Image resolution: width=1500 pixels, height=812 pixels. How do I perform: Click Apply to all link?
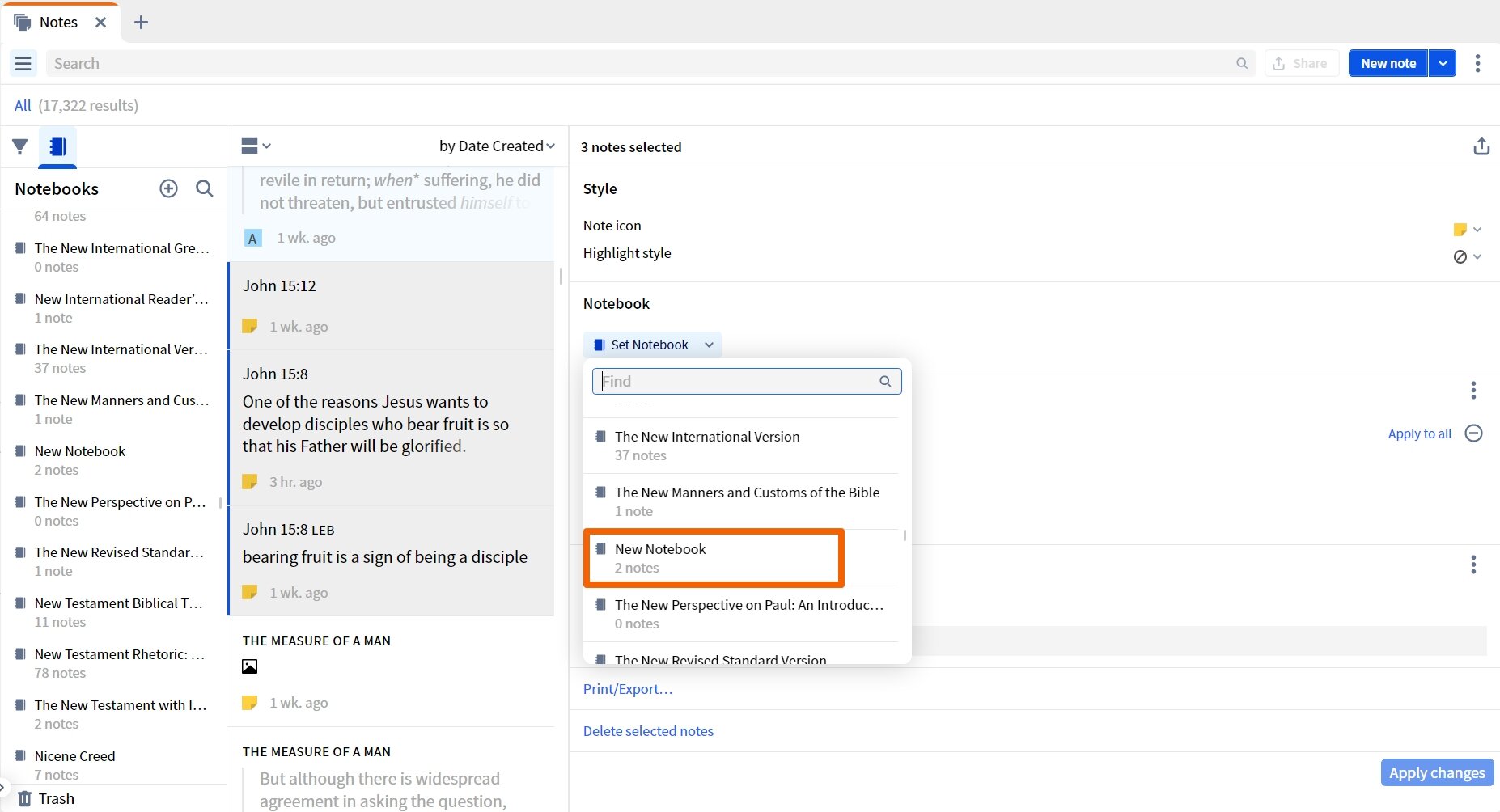click(1419, 433)
